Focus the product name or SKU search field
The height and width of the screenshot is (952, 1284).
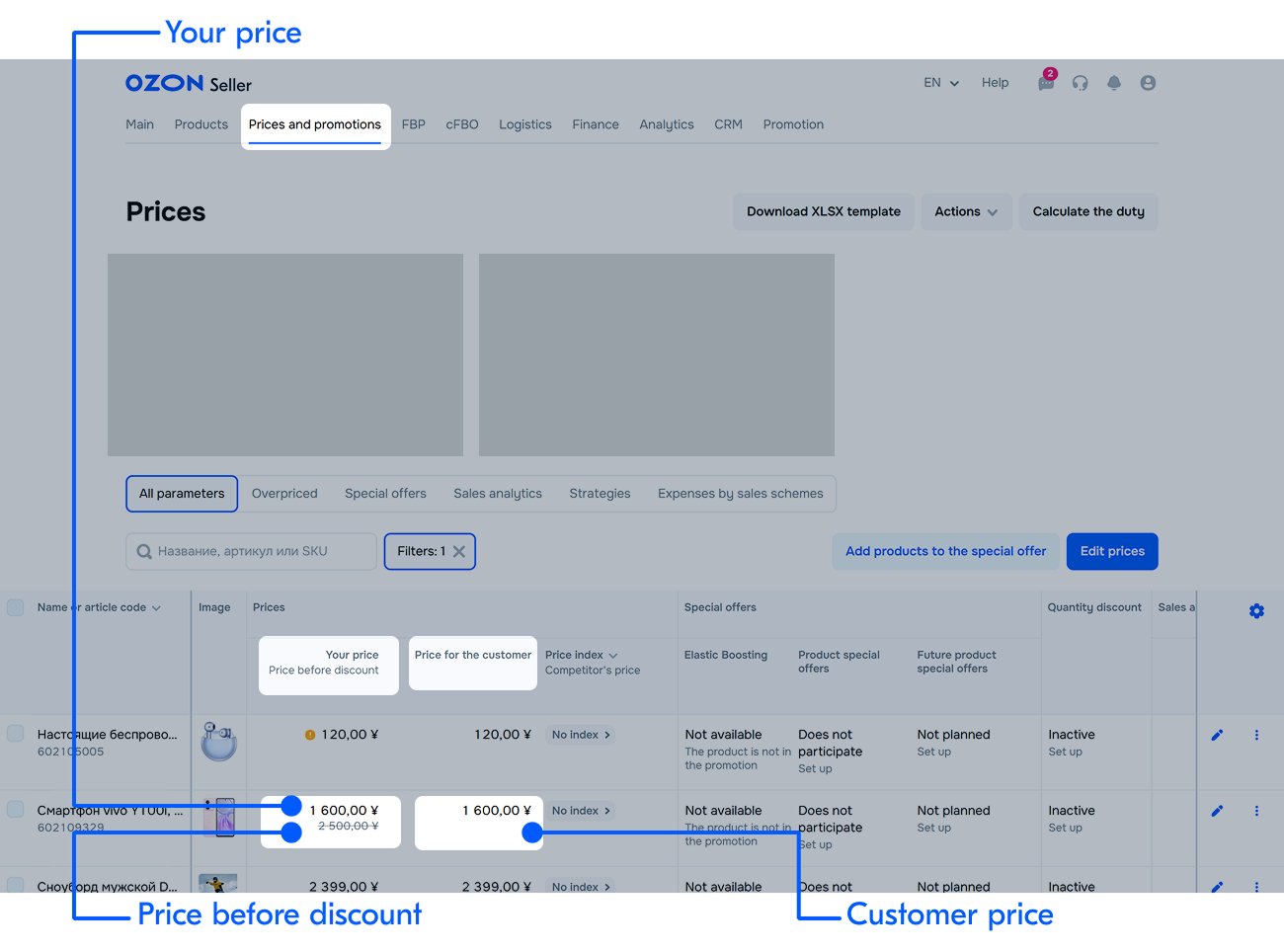coord(252,551)
